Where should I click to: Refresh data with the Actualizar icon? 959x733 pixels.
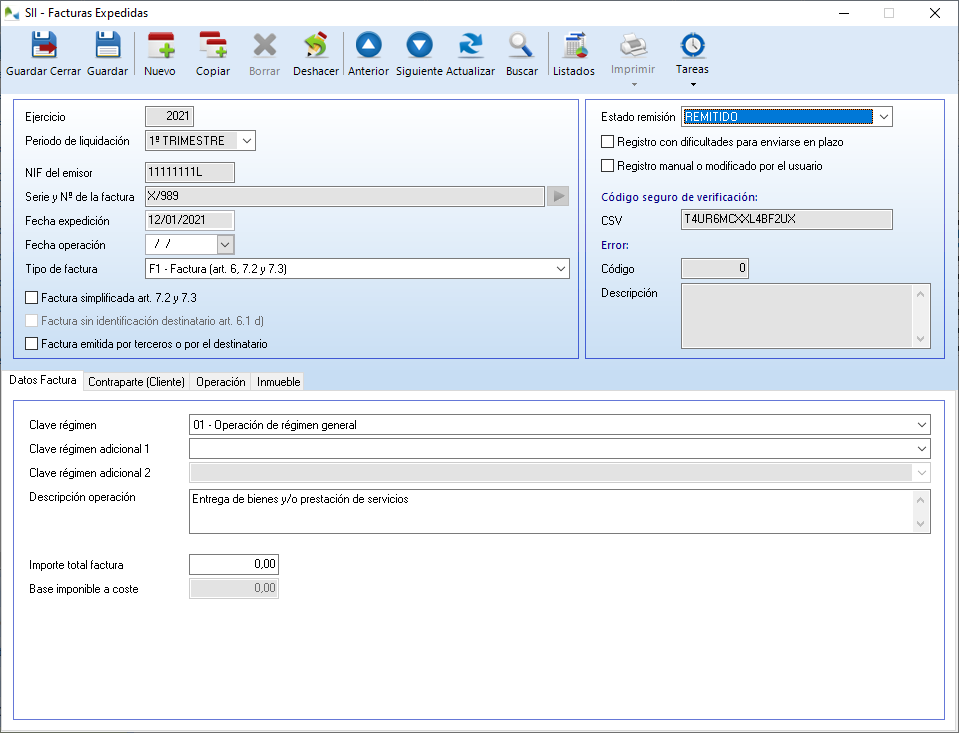[470, 54]
